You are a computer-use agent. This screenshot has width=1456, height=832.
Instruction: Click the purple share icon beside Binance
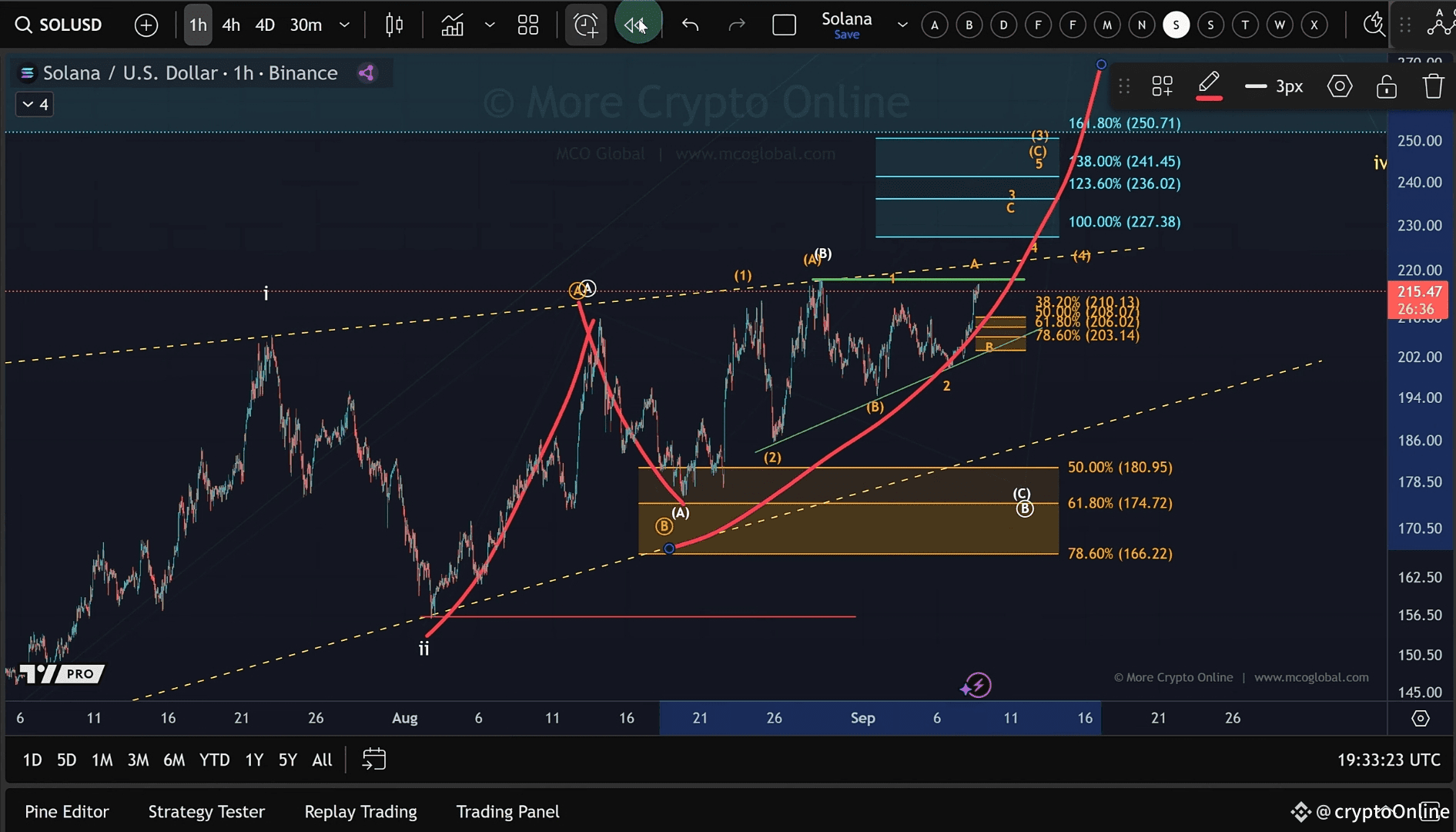point(367,73)
